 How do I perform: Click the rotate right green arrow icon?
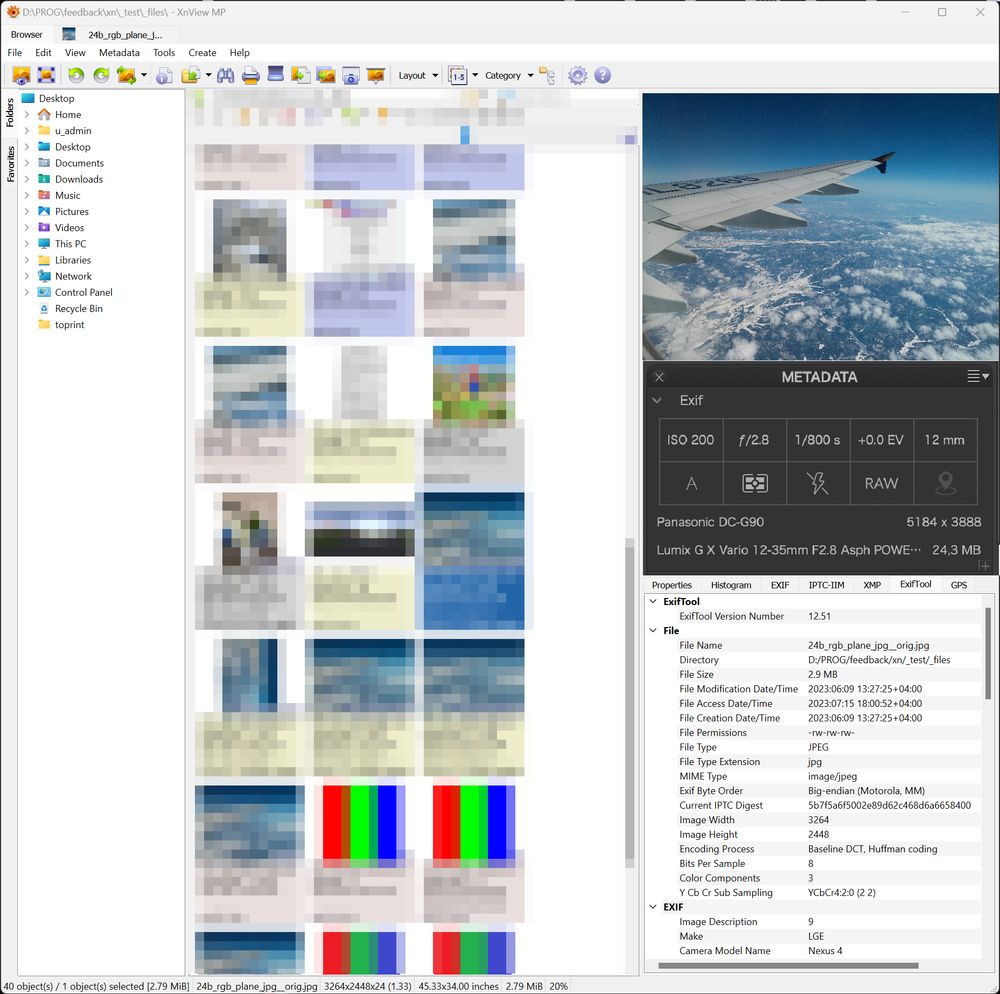point(101,75)
